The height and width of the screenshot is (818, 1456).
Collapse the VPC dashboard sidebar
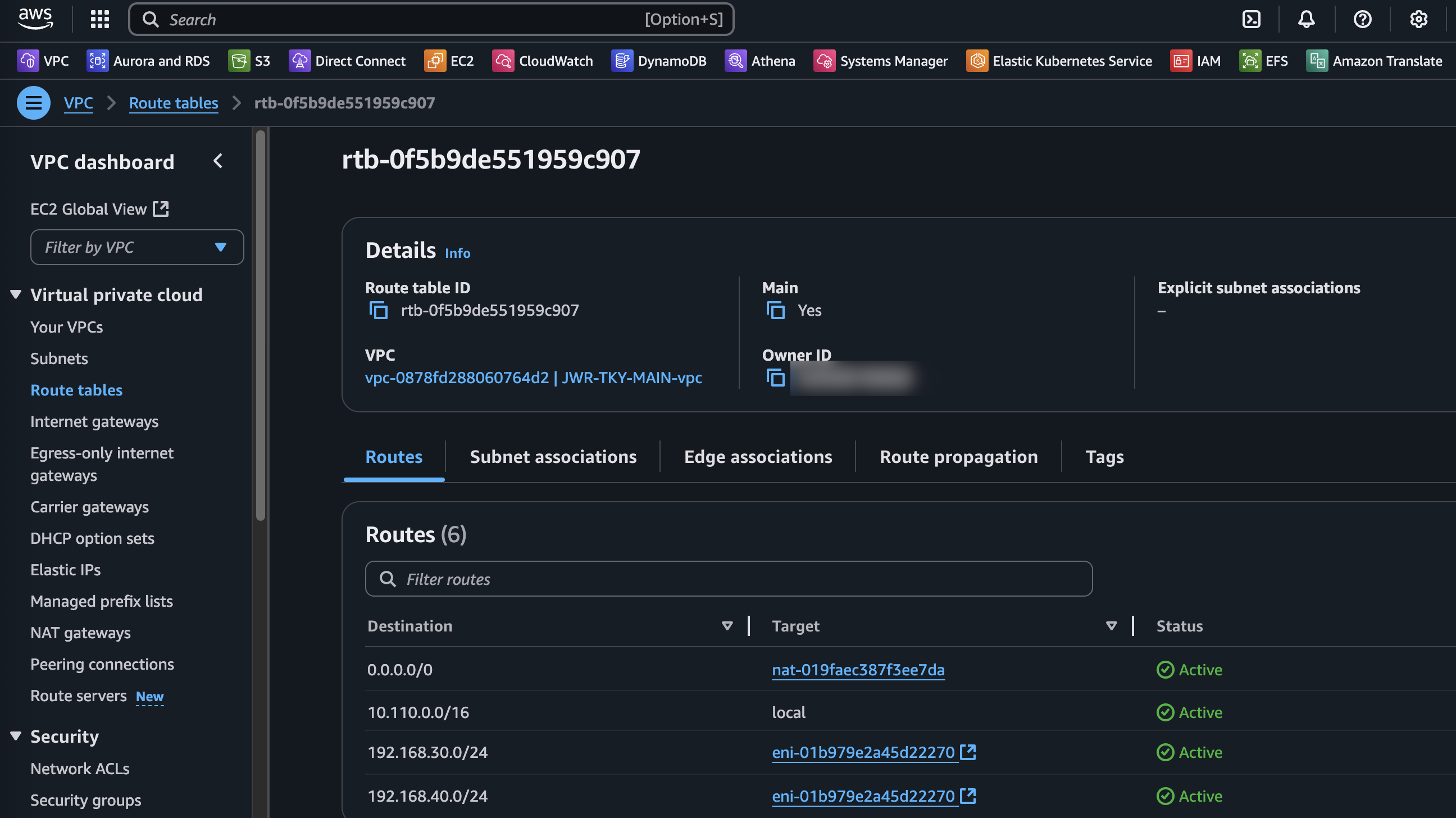[218, 161]
